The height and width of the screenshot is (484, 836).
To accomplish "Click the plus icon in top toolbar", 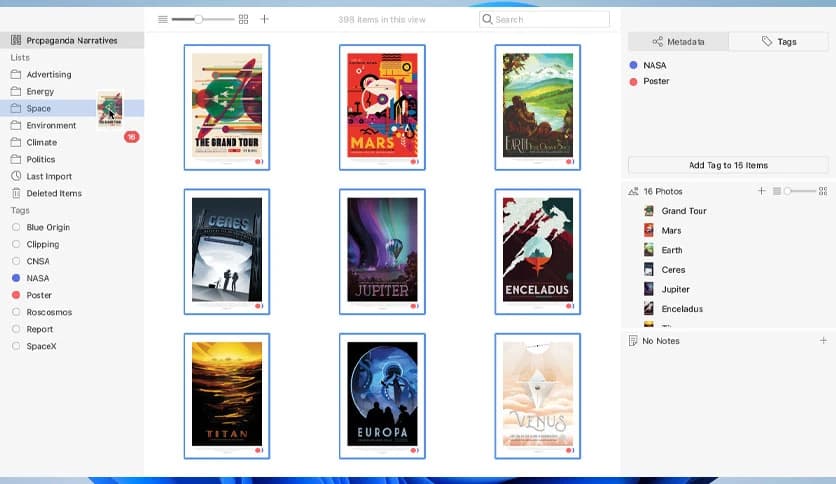I will [x=264, y=19].
